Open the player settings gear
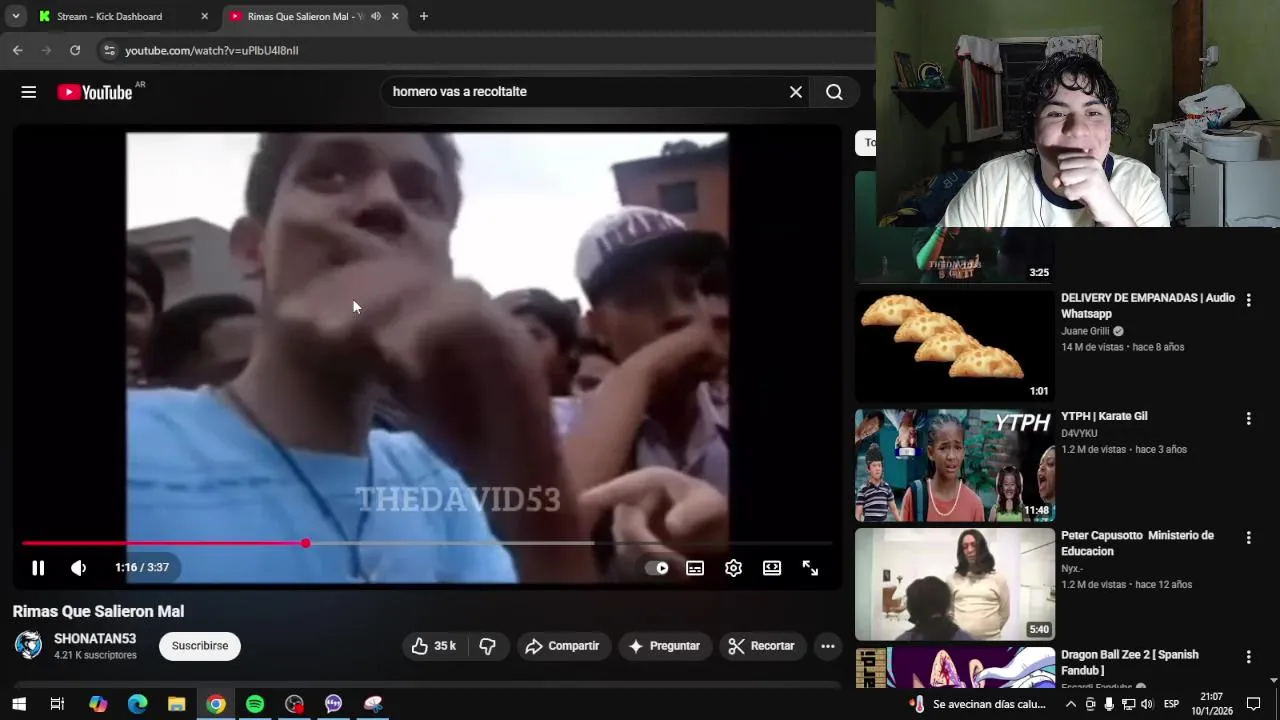 733,568
